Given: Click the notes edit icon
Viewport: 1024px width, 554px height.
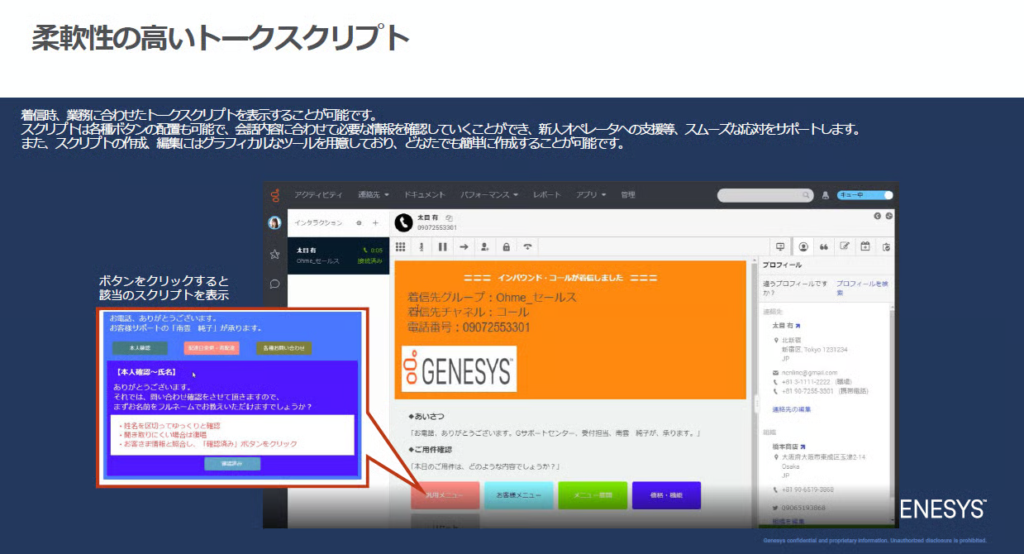Looking at the screenshot, I should pyautogui.click(x=844, y=246).
